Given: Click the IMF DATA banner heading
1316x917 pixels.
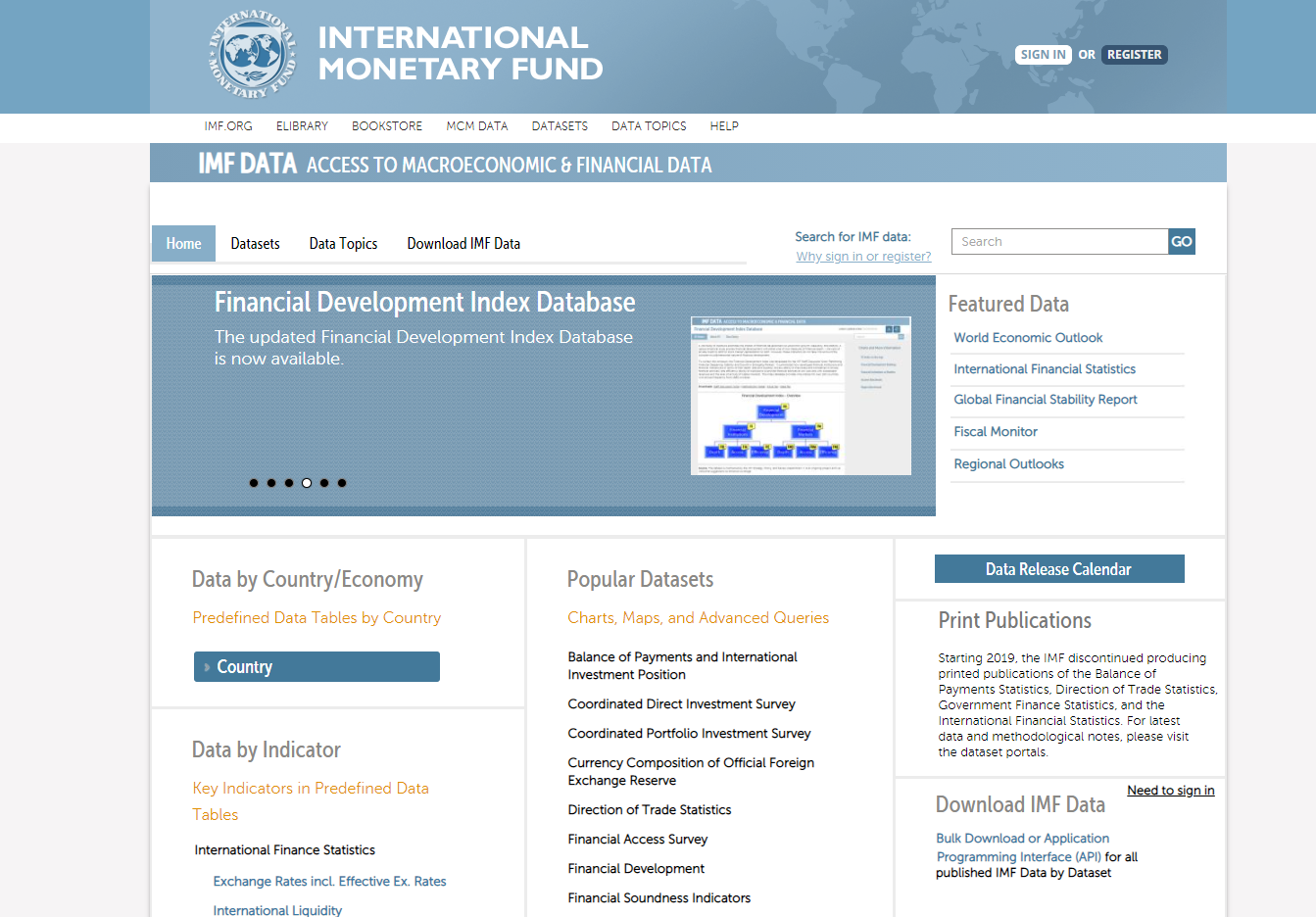Looking at the screenshot, I should 247,164.
